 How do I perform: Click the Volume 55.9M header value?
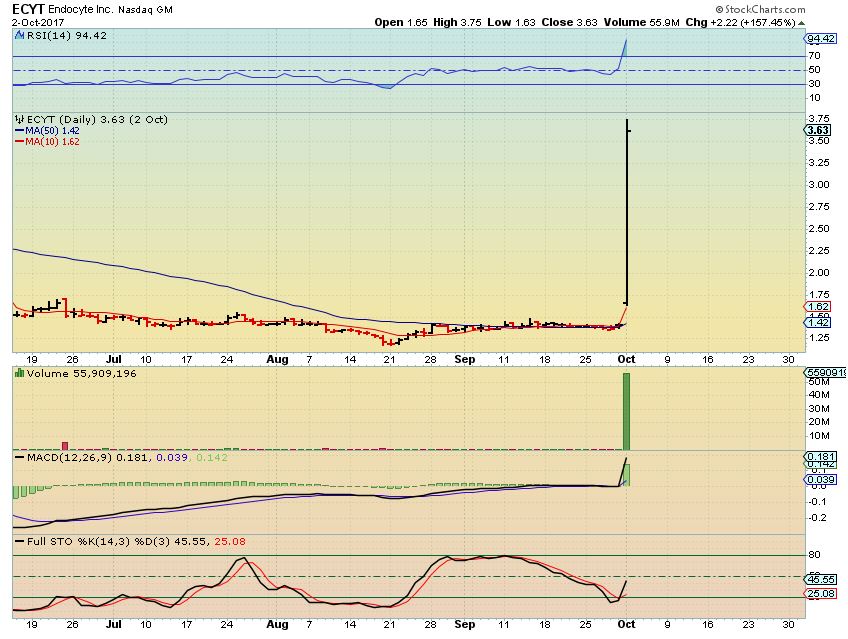(x=642, y=23)
